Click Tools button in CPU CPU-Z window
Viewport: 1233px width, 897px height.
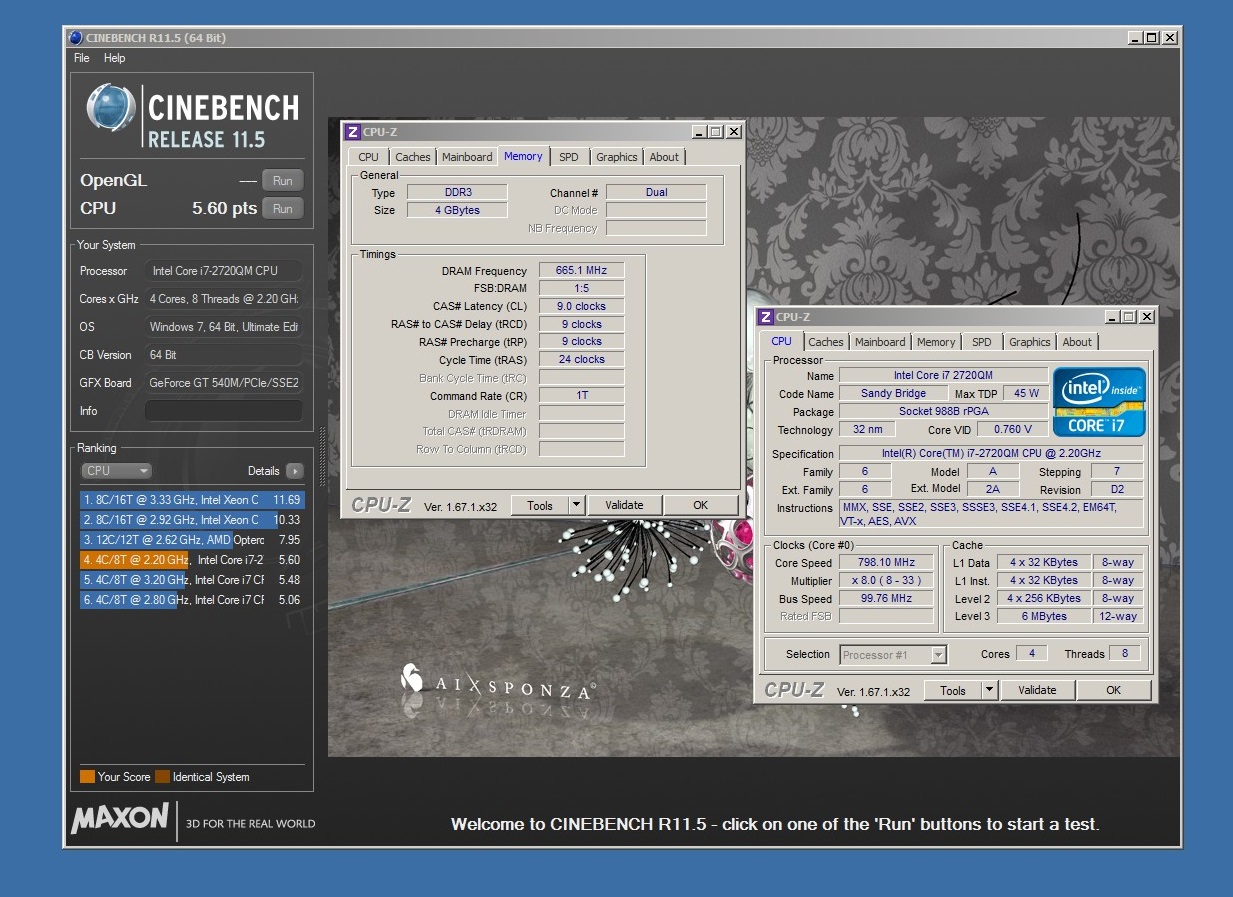[x=953, y=690]
